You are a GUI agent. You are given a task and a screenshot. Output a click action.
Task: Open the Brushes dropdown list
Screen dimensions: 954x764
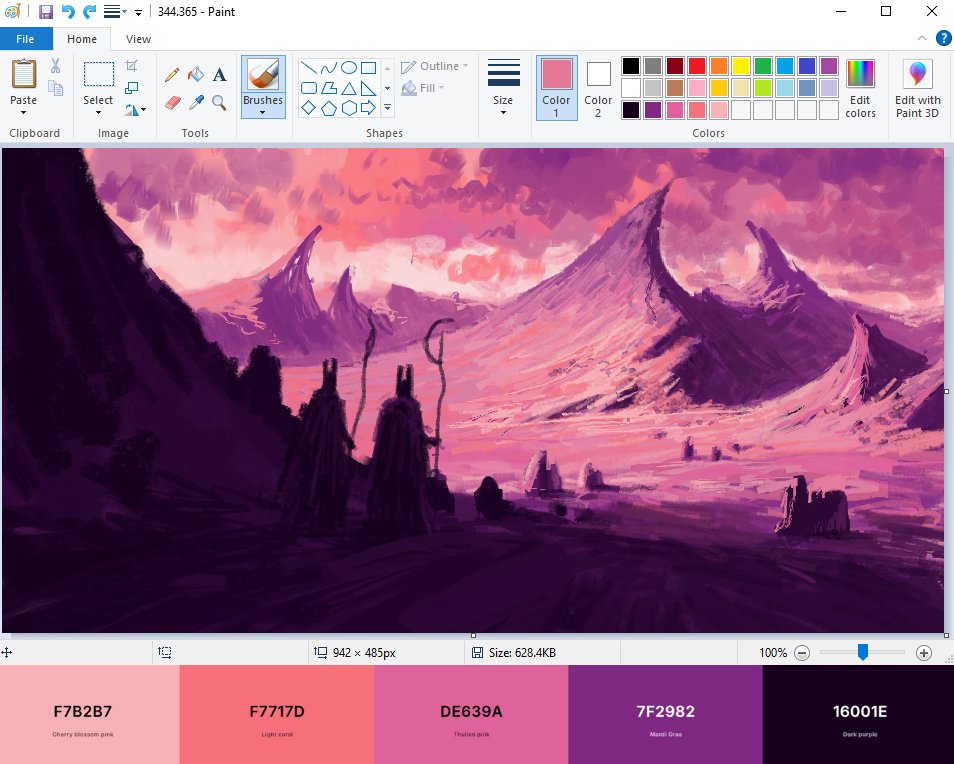[x=263, y=112]
